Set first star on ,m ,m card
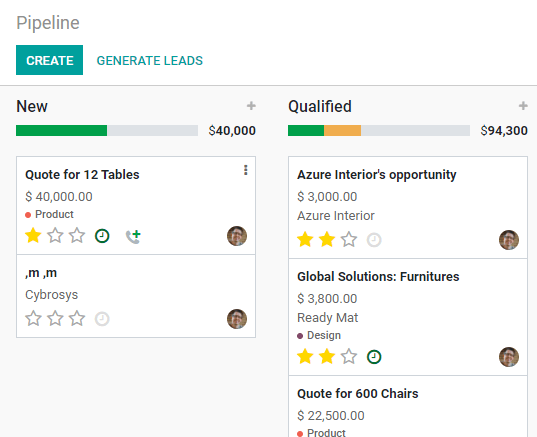 [x=33, y=319]
